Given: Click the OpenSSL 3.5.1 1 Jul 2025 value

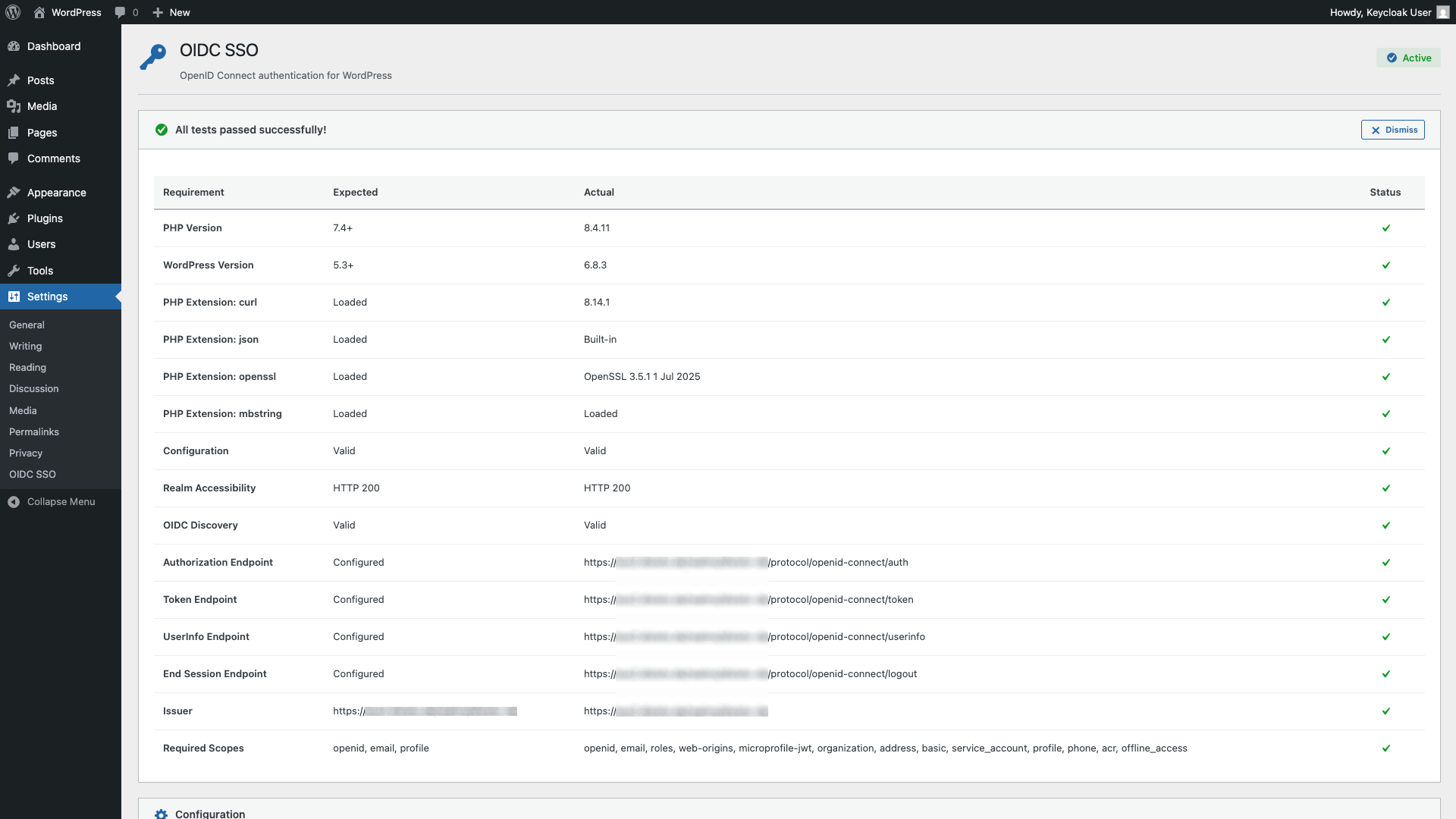Looking at the screenshot, I should click(642, 377).
